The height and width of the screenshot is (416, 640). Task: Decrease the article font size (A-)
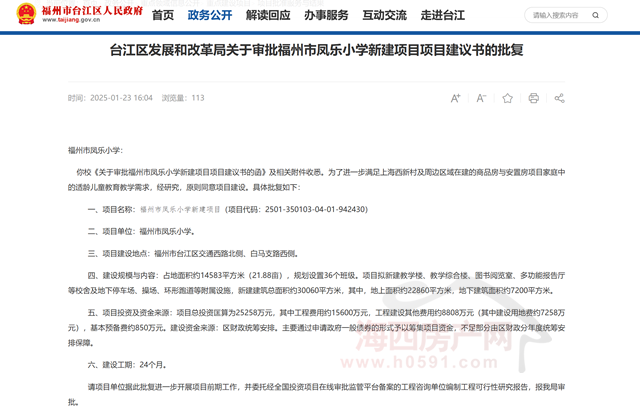pyautogui.click(x=482, y=98)
